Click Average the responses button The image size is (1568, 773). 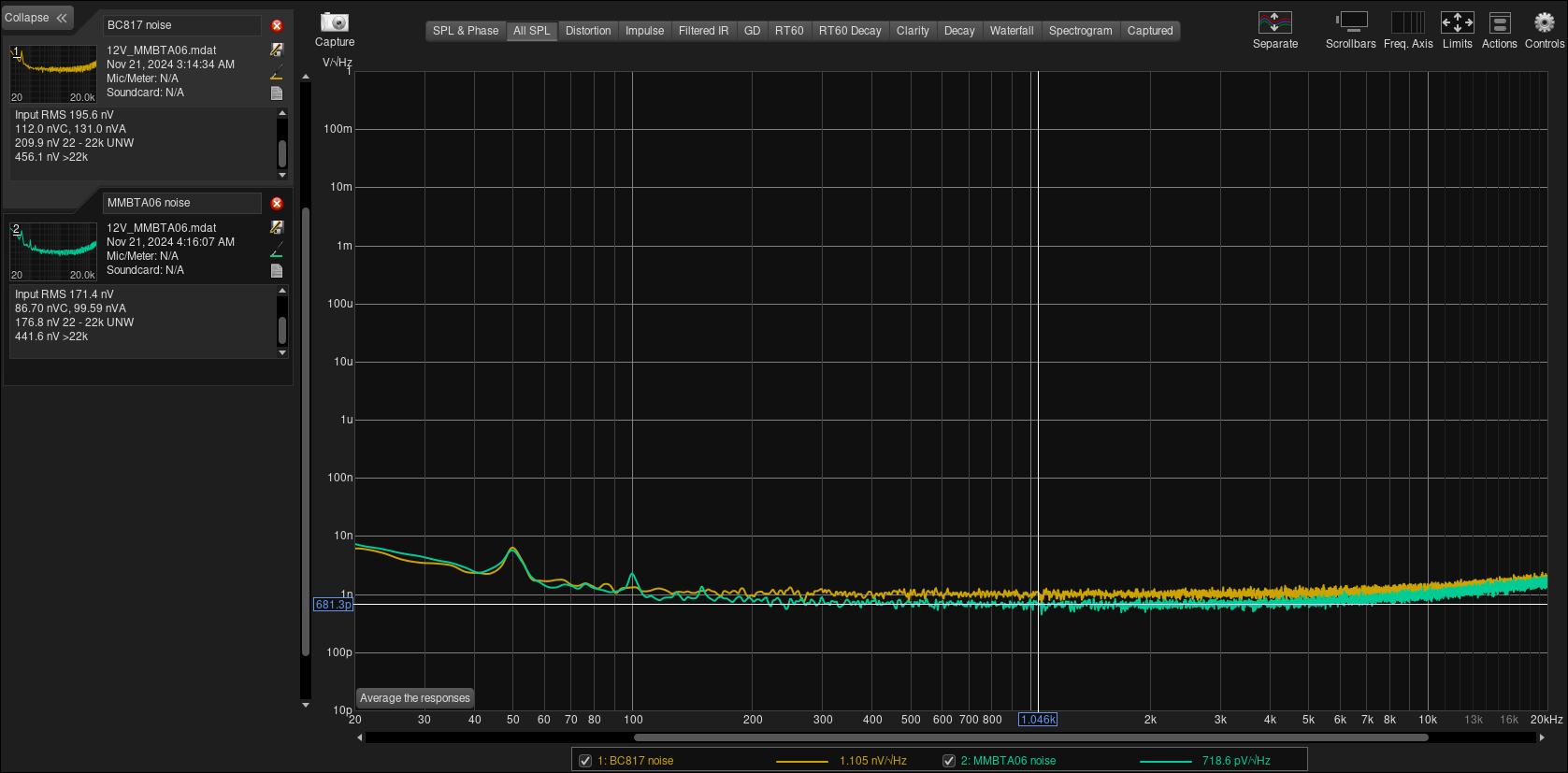(415, 698)
